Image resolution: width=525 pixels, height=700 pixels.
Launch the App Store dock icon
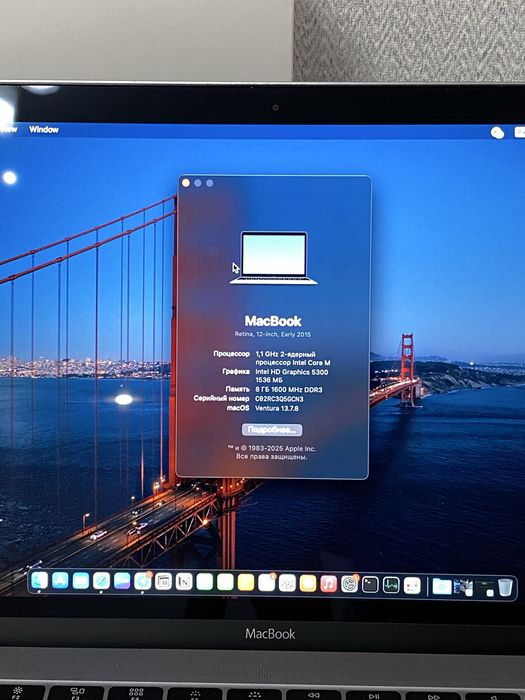tap(60, 581)
